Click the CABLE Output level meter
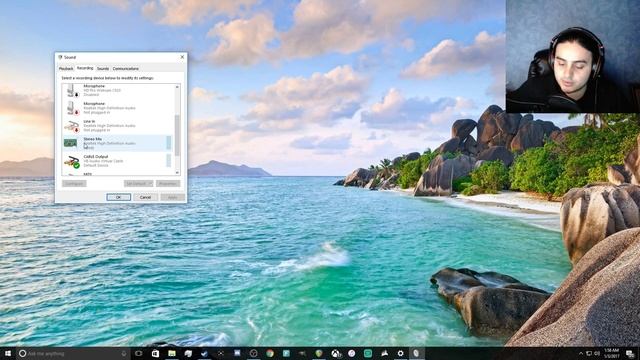The image size is (640, 360). pyautogui.click(x=169, y=160)
